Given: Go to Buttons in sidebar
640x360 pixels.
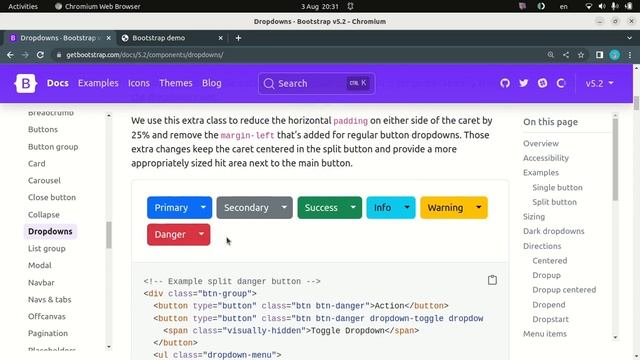Looking at the screenshot, I should point(43,129).
